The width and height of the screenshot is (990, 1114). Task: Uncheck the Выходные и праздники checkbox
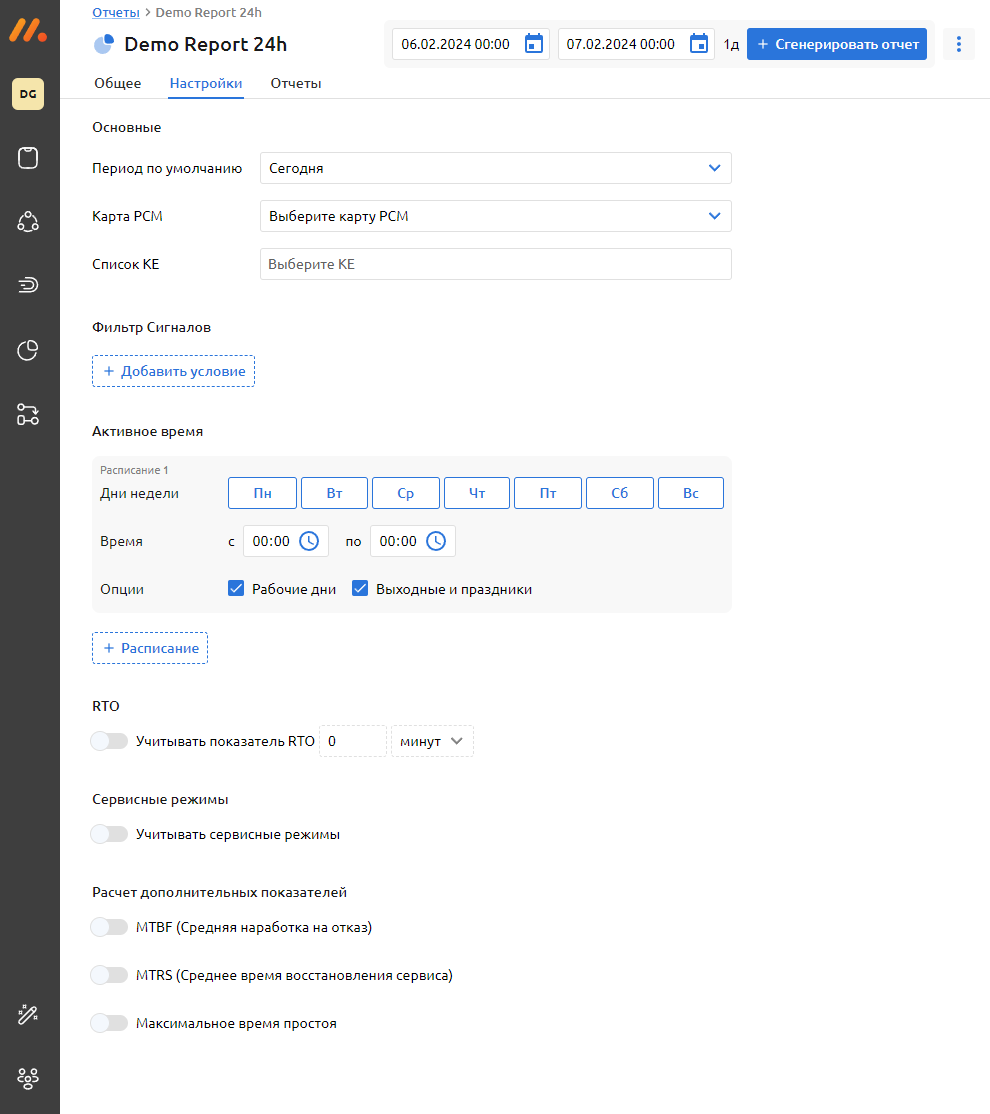(x=360, y=589)
